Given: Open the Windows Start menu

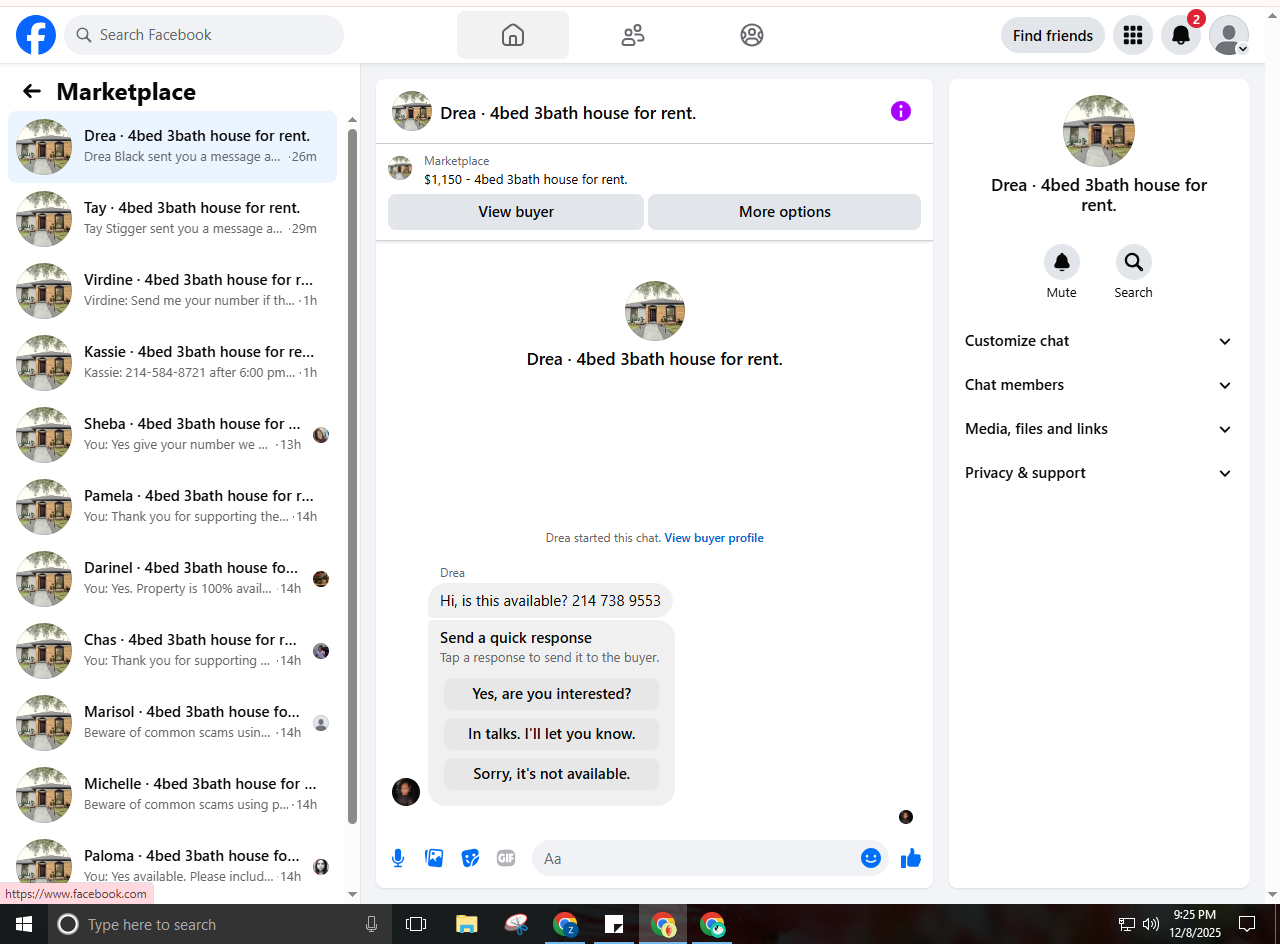Looking at the screenshot, I should [24, 924].
